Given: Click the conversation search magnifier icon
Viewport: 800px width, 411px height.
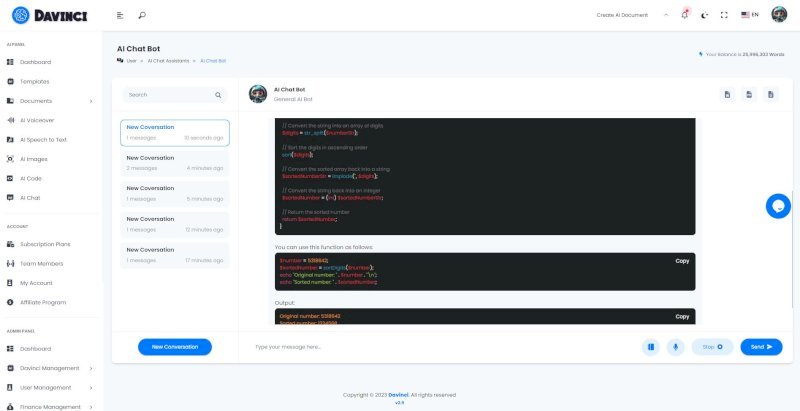Looking at the screenshot, I should (218, 95).
